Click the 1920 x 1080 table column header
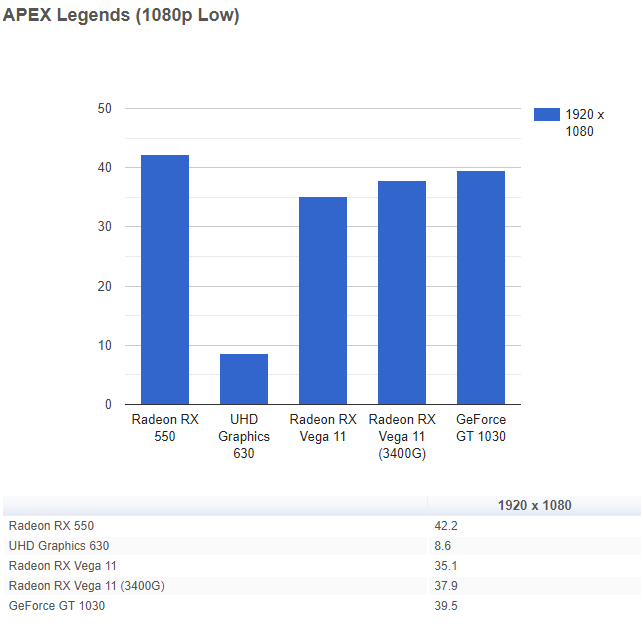641x625 pixels. (x=534, y=505)
